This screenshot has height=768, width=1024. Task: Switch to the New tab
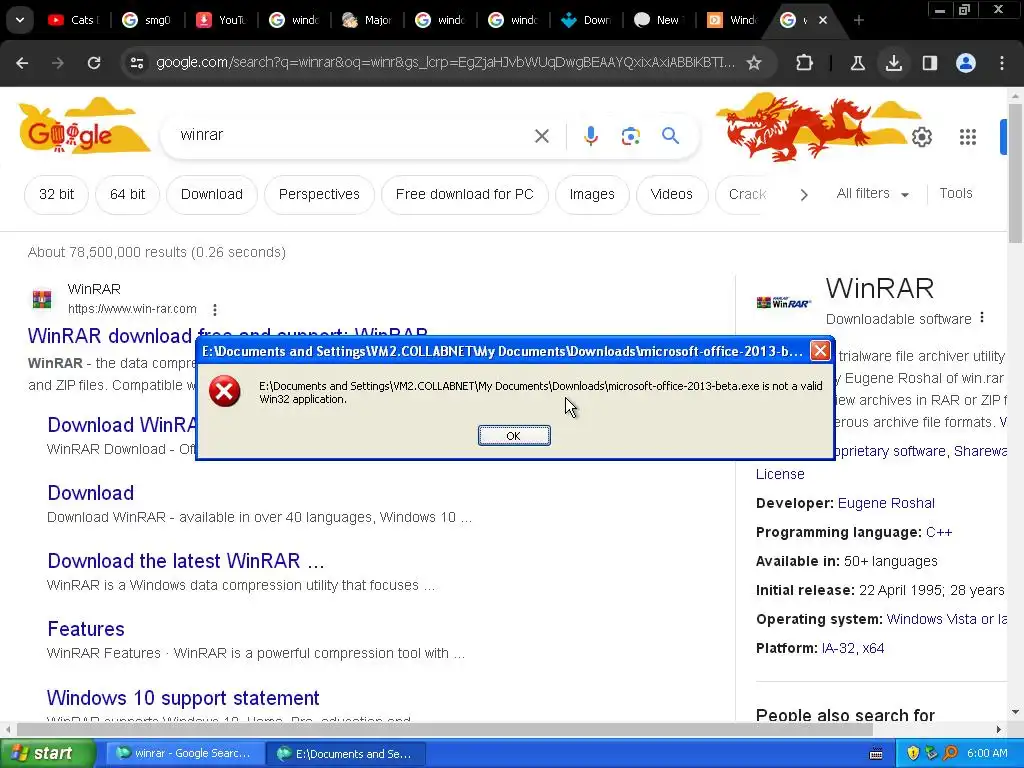coord(658,20)
